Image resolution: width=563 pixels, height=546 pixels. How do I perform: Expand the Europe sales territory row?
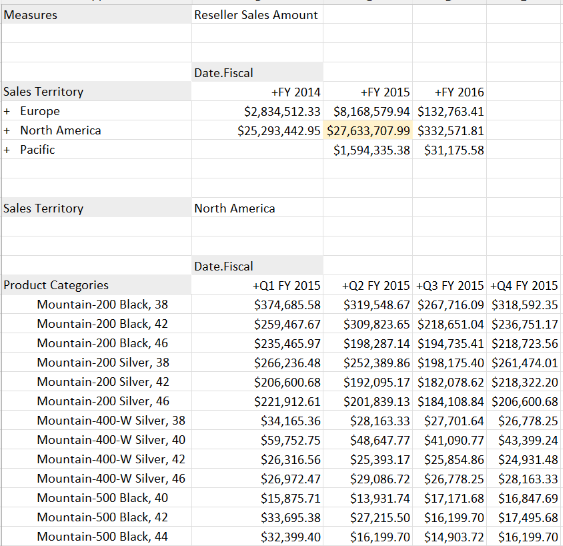point(6,112)
